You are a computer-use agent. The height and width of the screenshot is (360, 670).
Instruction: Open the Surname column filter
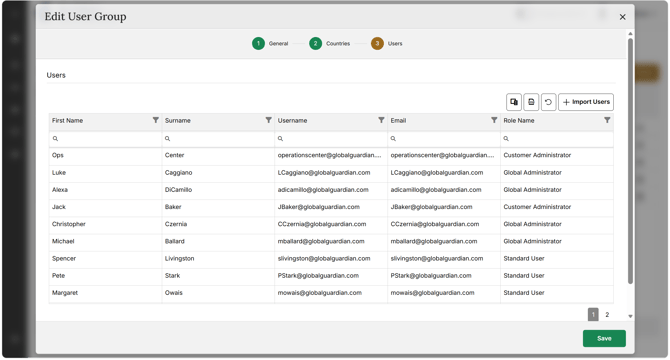[x=268, y=120]
